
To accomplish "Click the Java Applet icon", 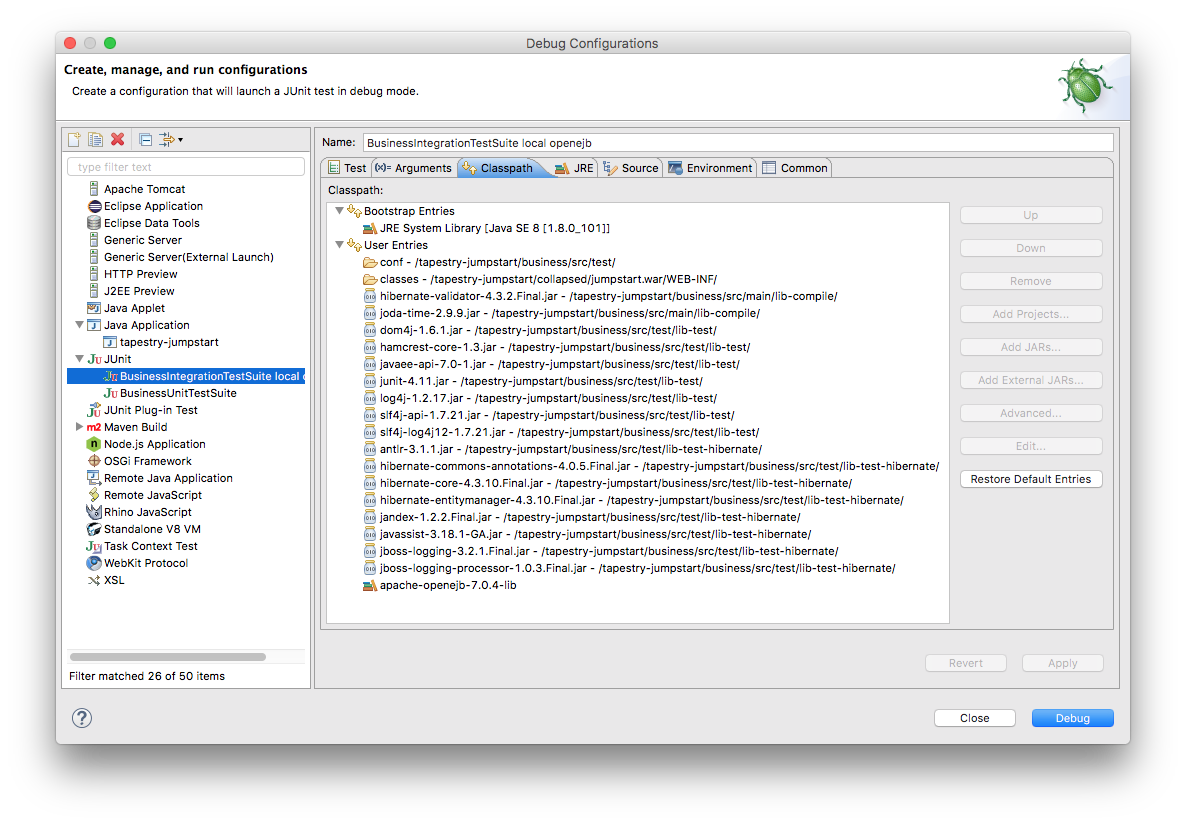I will tap(94, 308).
